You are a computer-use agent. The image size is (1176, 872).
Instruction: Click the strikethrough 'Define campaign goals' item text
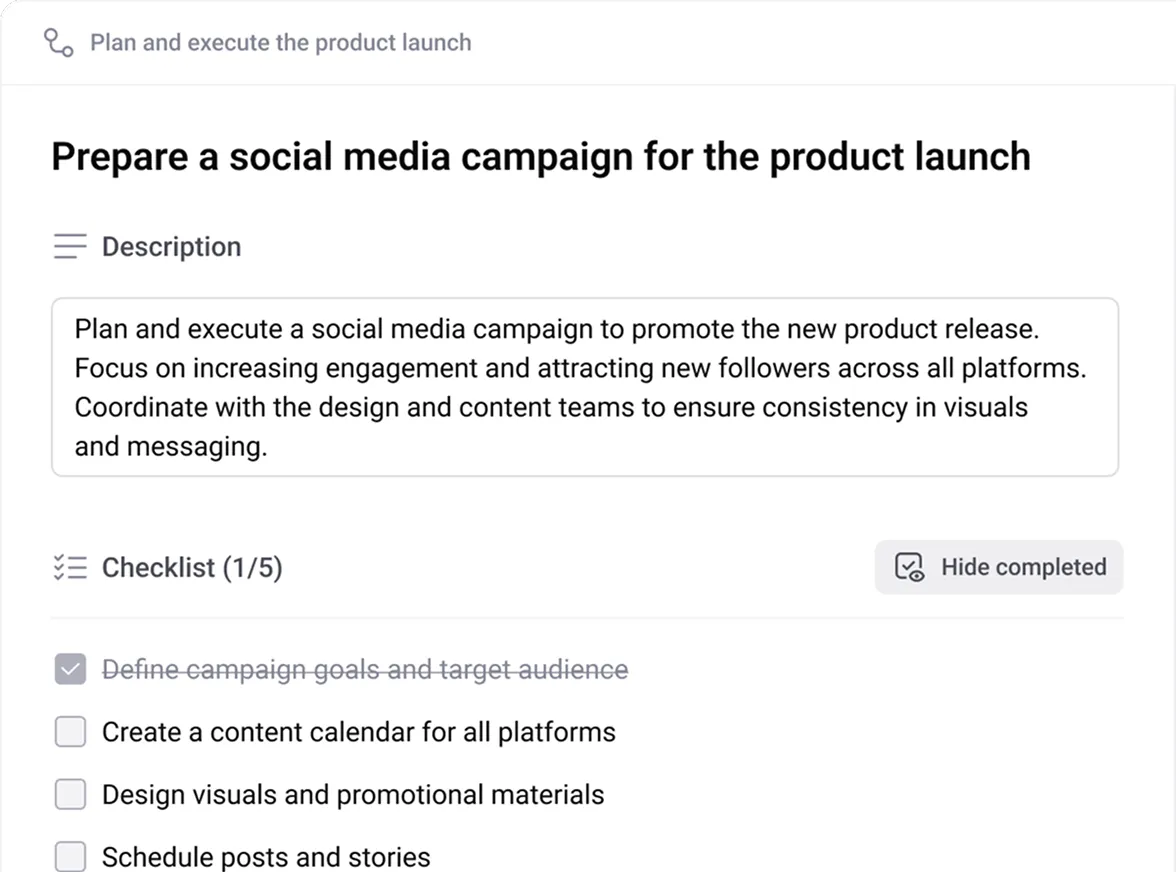coord(365,670)
